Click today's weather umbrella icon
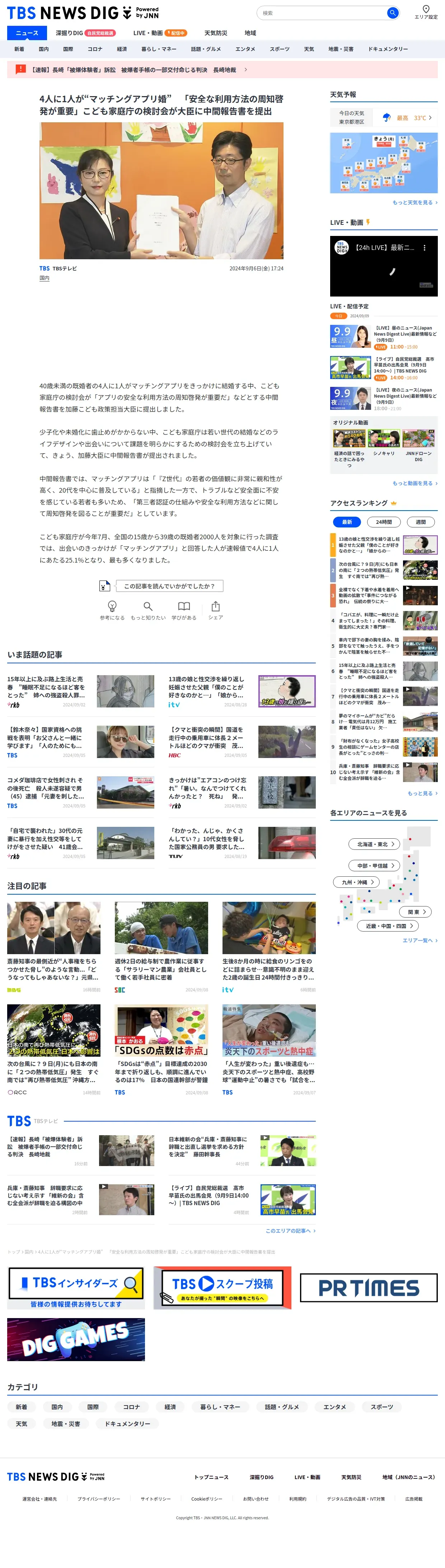The height and width of the screenshot is (1568, 445). 387,118
